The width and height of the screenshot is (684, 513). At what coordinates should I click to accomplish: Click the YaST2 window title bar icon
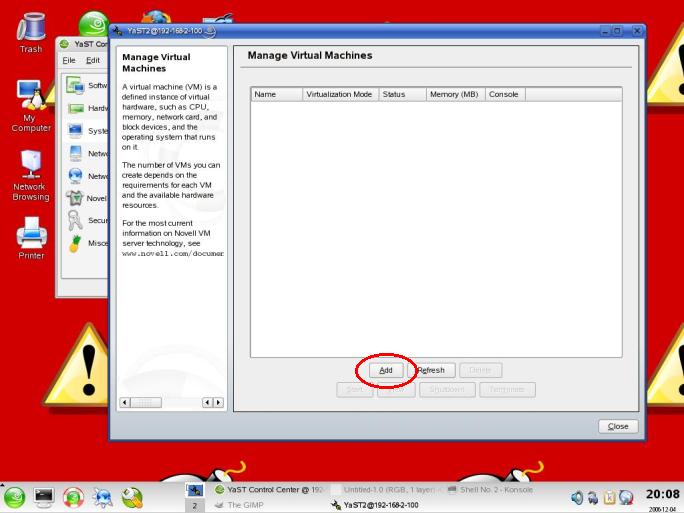coord(118,31)
